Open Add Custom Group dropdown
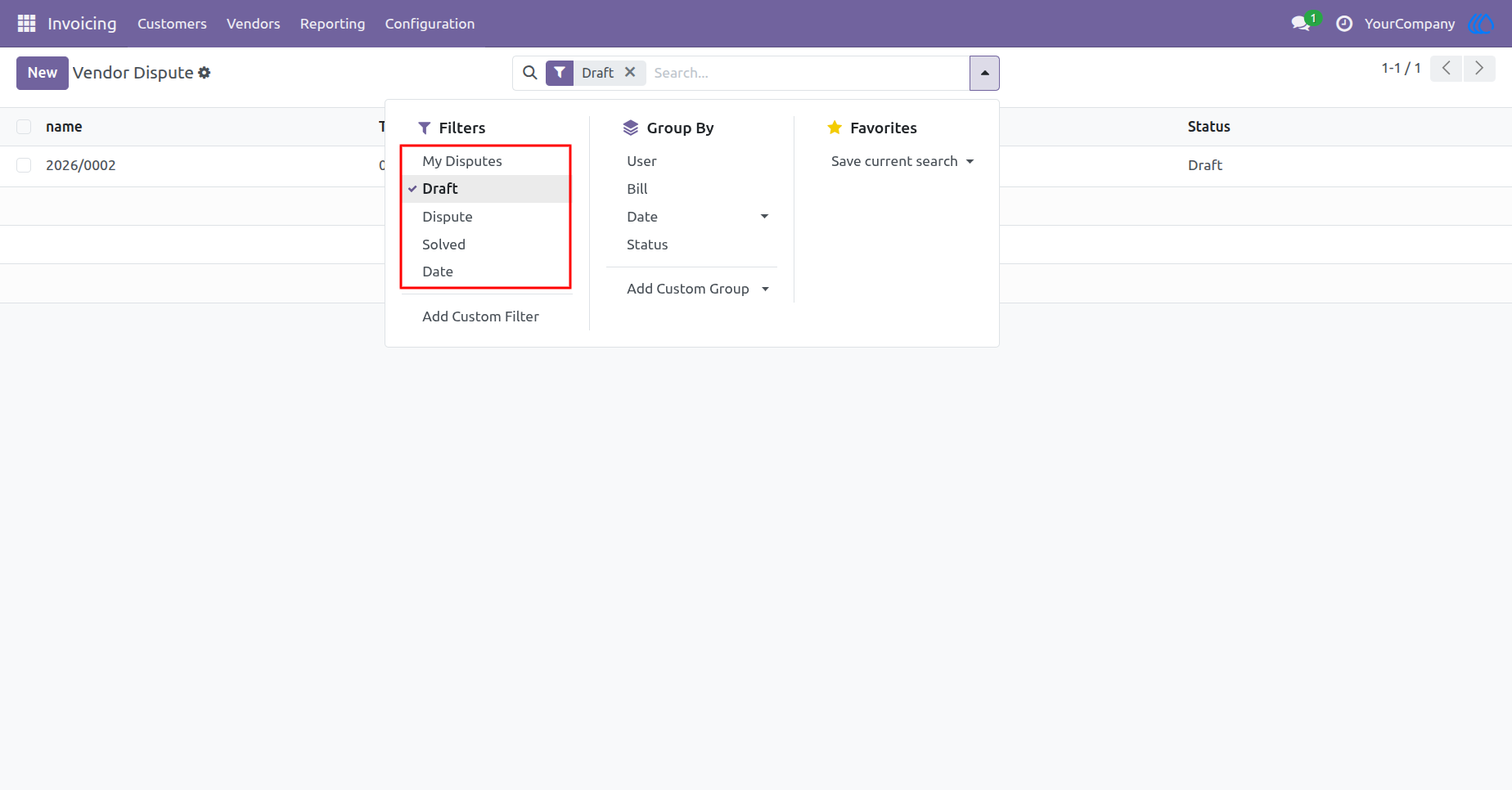The width and height of the screenshot is (1512, 790). coord(698,289)
